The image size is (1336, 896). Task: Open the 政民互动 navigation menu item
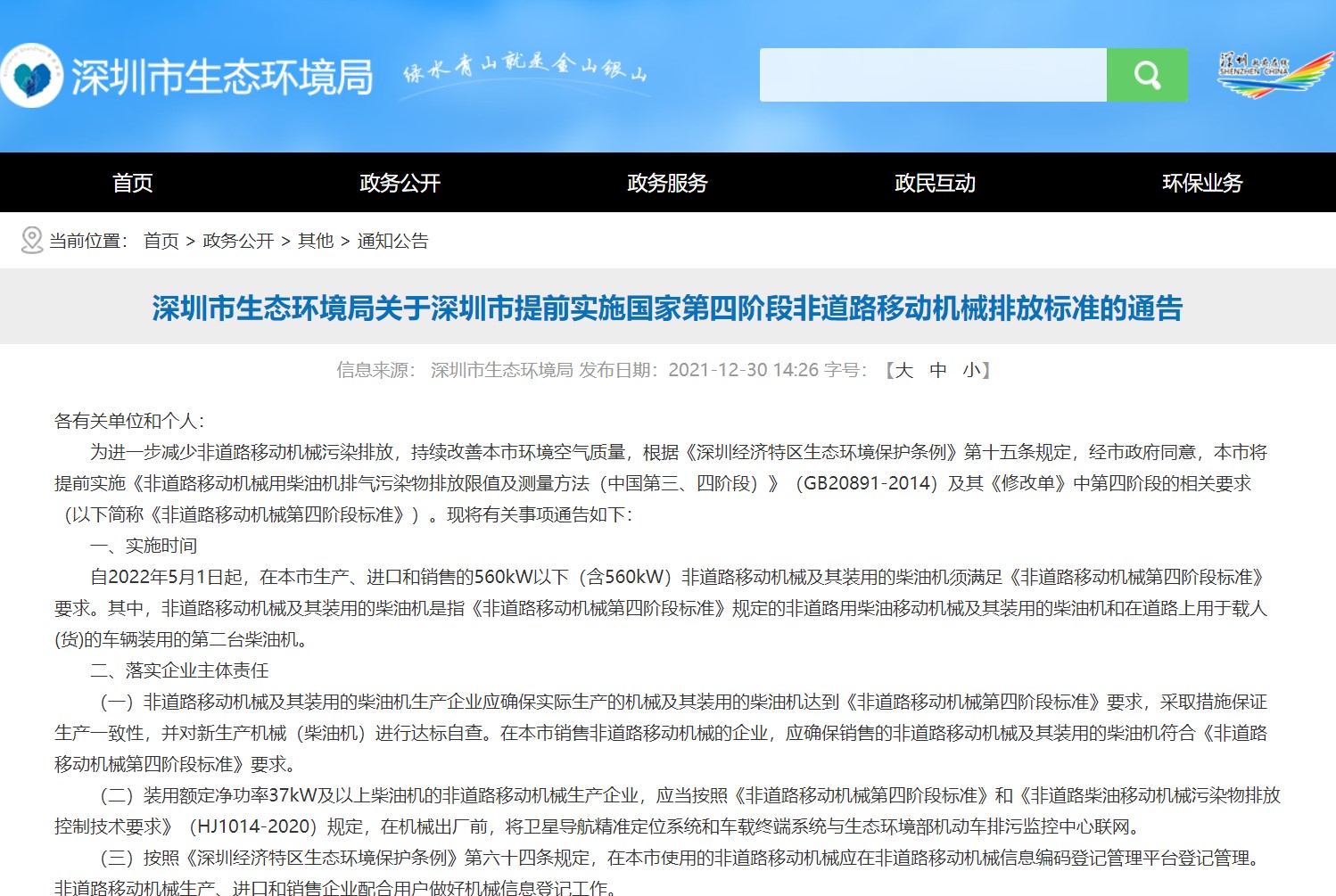tap(936, 183)
